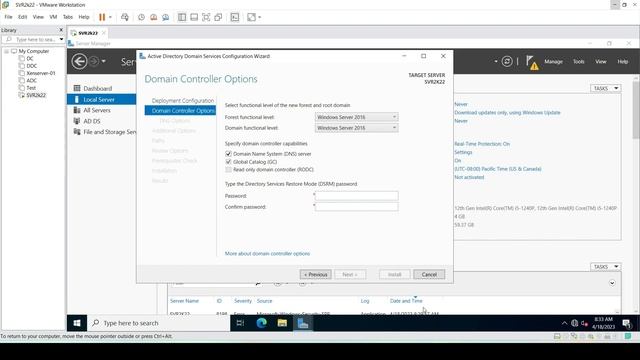640x360 pixels.
Task: Click the stretch guest display icon
Action: coord(251,17)
